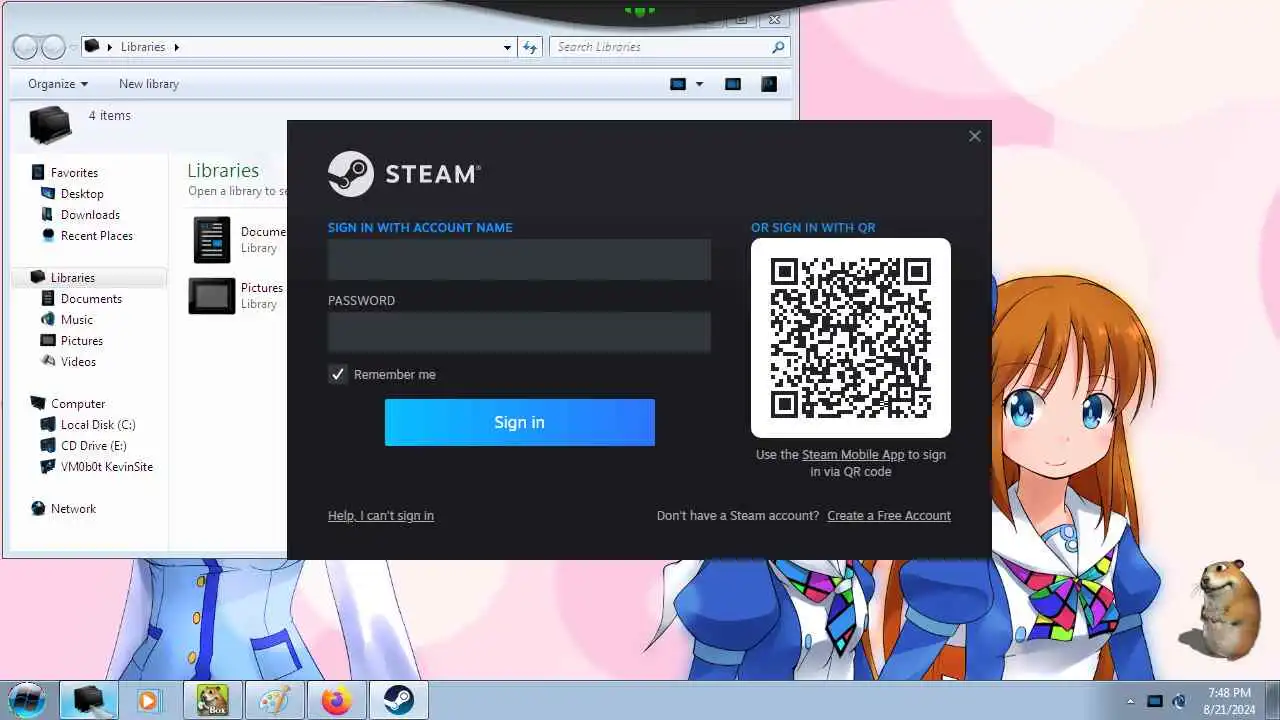Click the blue Sign in button
Viewport: 1280px width, 720px height.
(x=519, y=422)
